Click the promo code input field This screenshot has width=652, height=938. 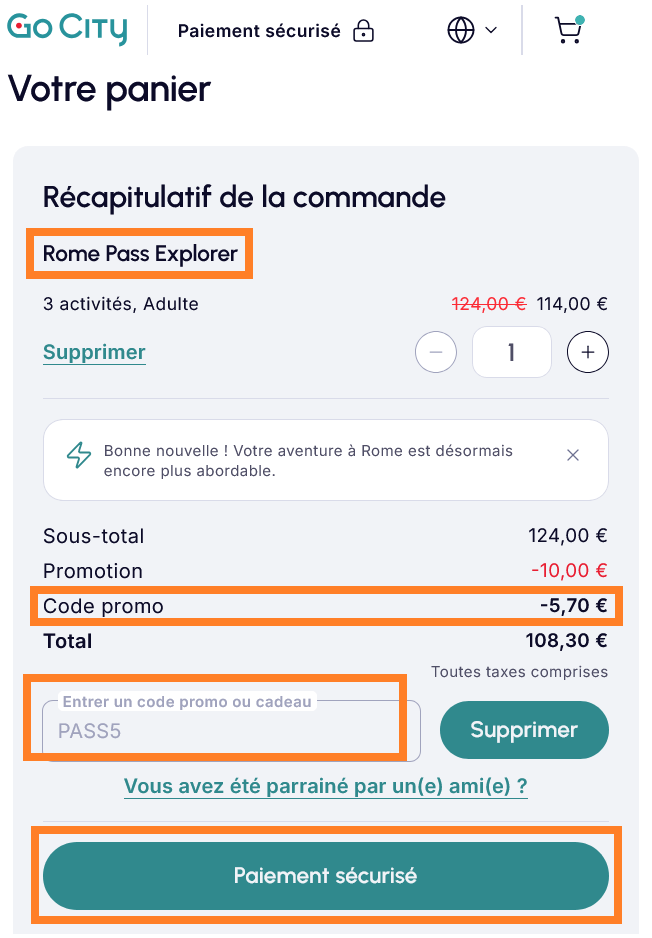[220, 730]
